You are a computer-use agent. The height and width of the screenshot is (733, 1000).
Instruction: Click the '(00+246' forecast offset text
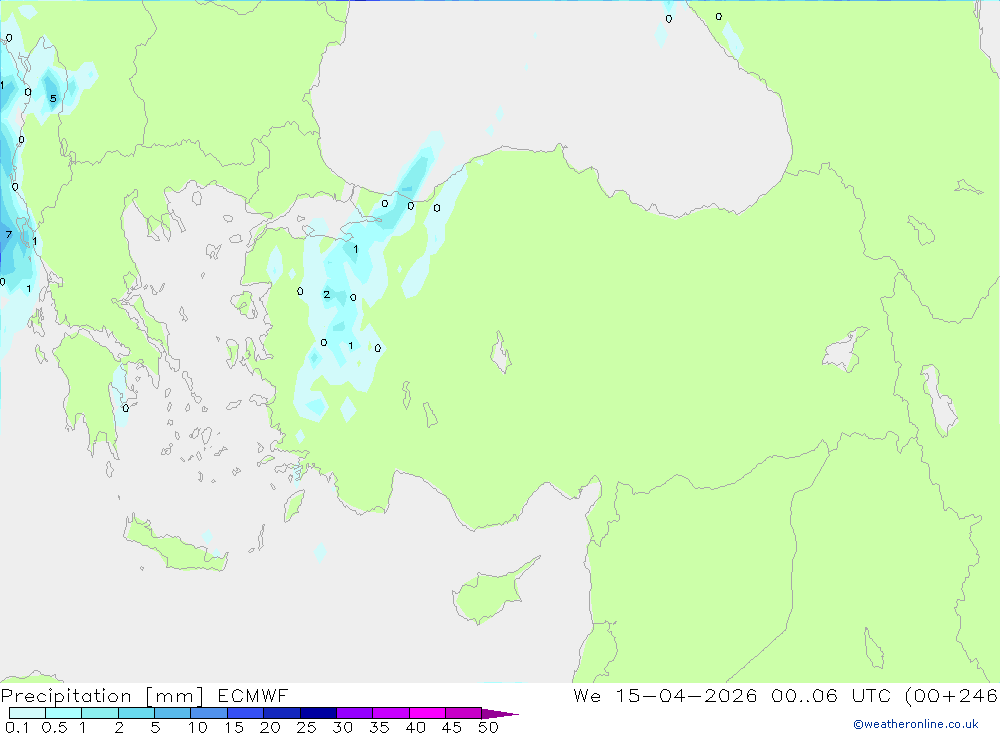(x=952, y=696)
